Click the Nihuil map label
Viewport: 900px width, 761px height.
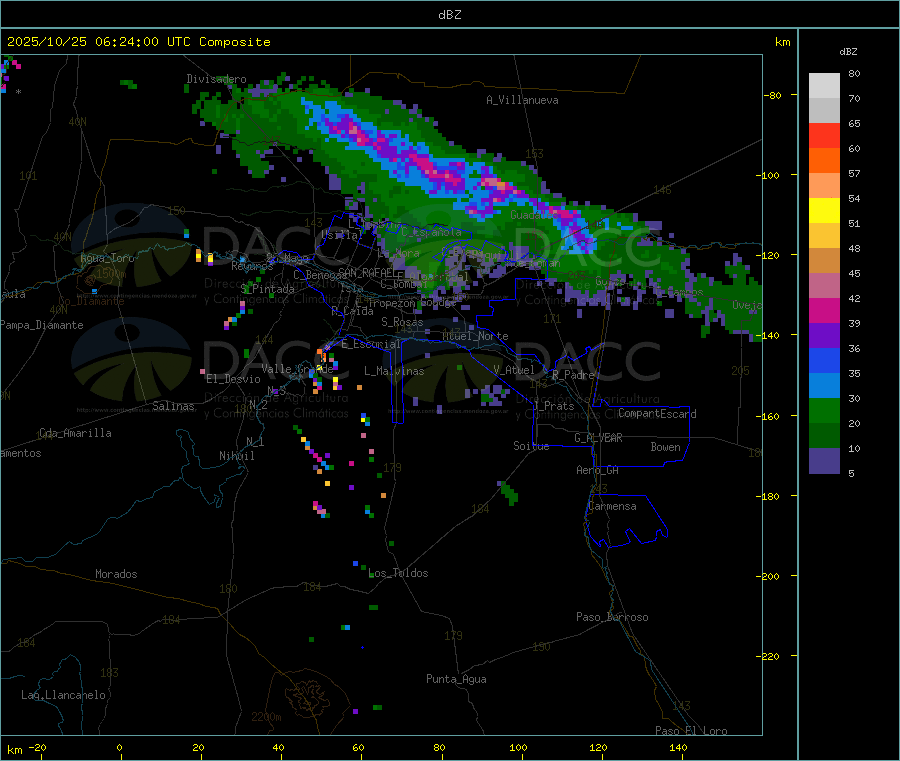tap(237, 456)
